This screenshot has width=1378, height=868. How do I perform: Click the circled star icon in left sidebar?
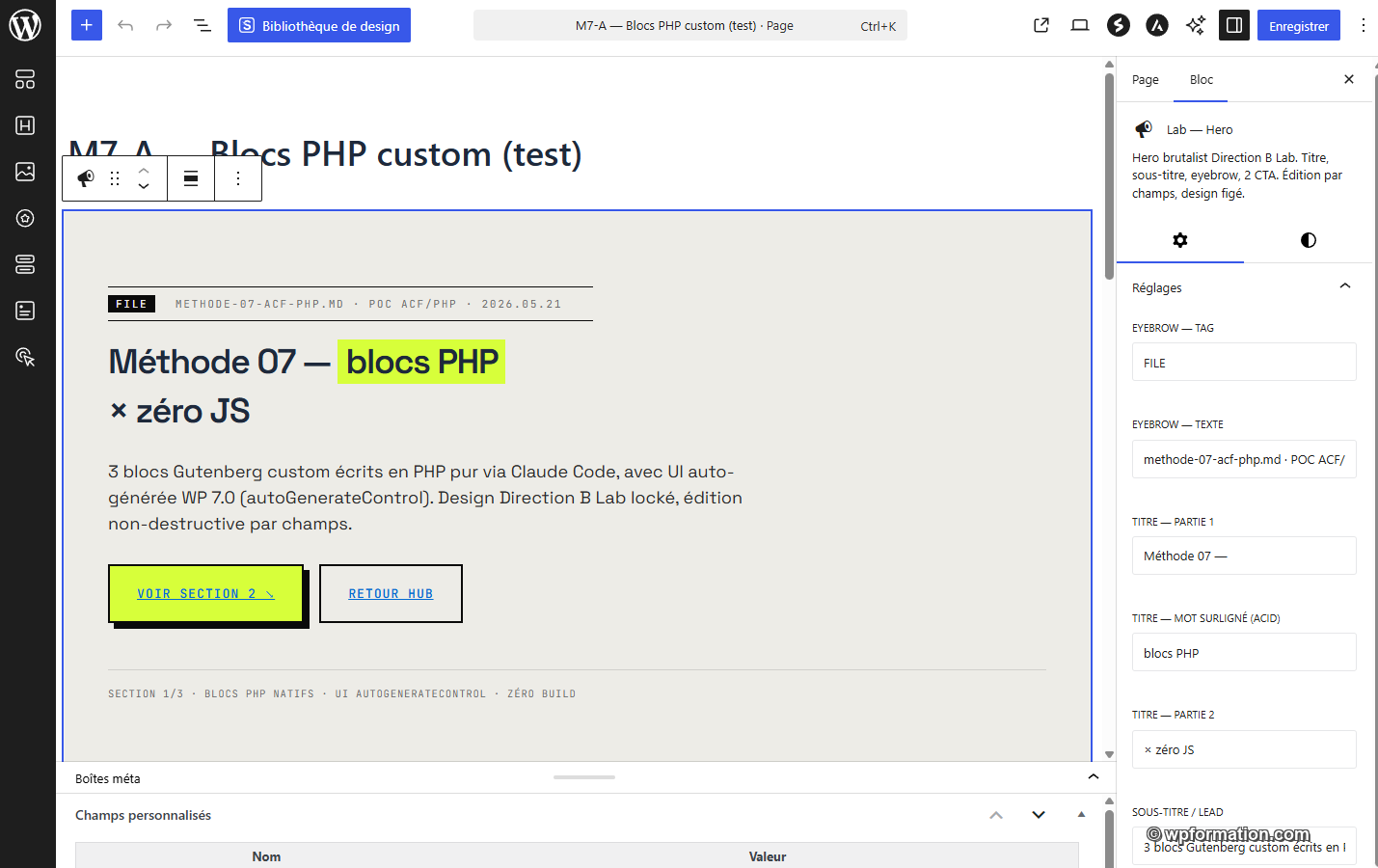[x=26, y=218]
